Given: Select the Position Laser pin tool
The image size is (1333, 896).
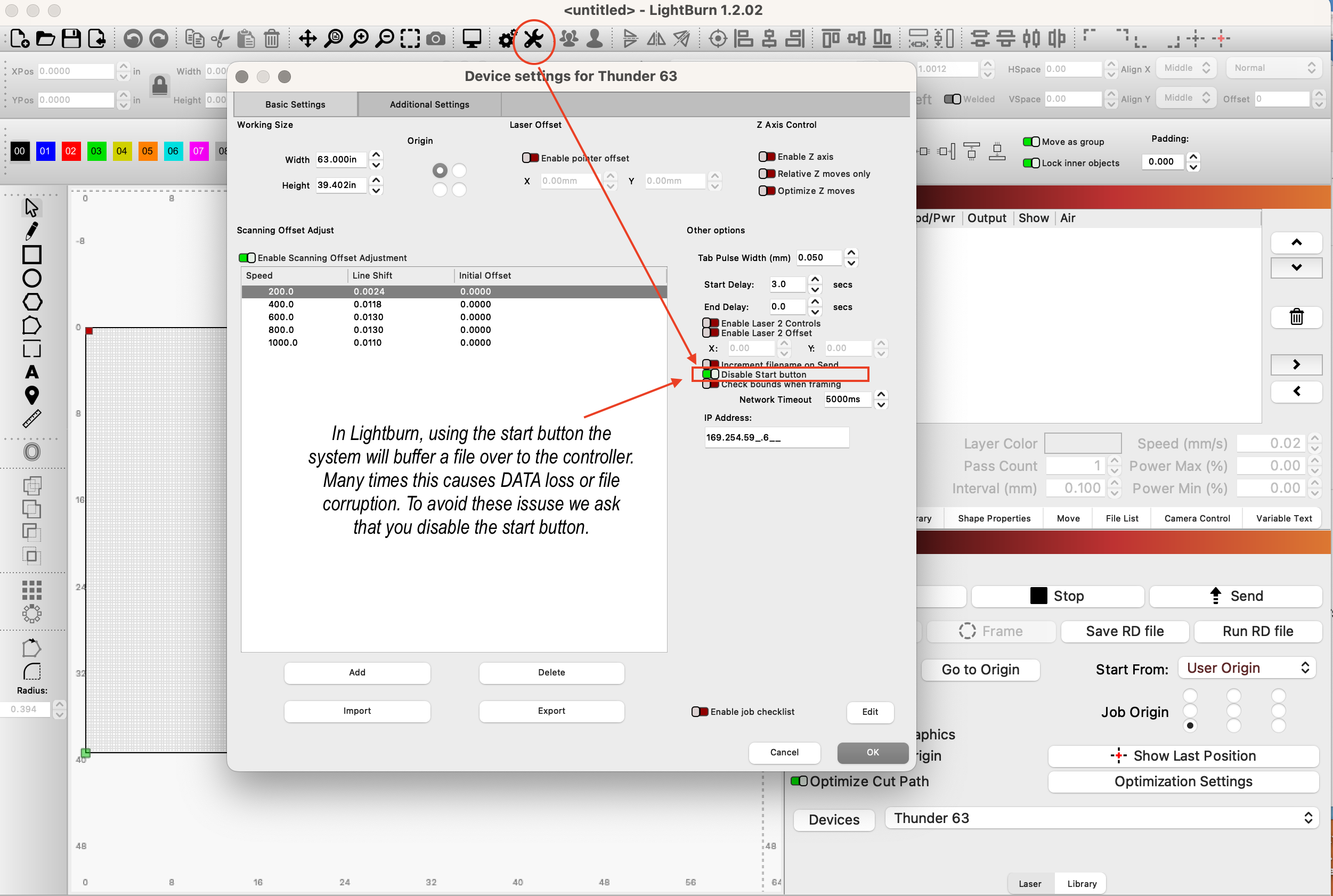Looking at the screenshot, I should [x=31, y=395].
